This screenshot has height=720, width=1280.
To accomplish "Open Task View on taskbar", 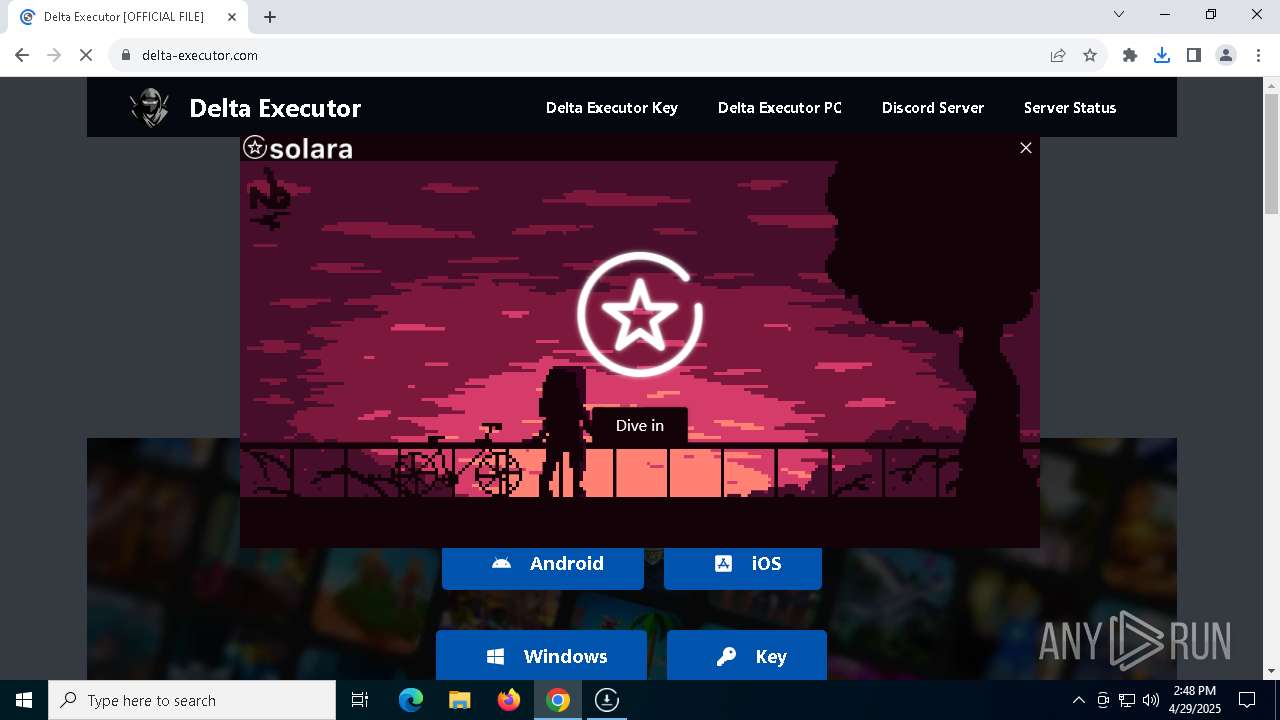I will [361, 700].
